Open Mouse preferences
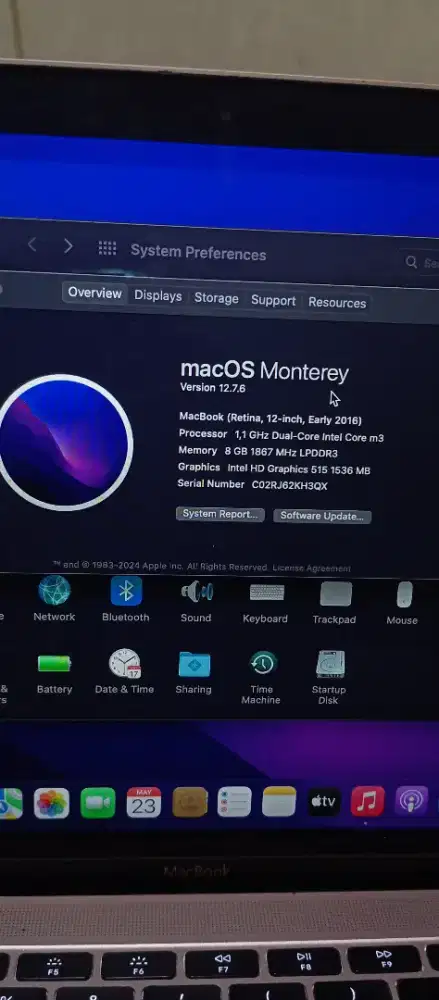The image size is (439, 1000). coord(402,603)
